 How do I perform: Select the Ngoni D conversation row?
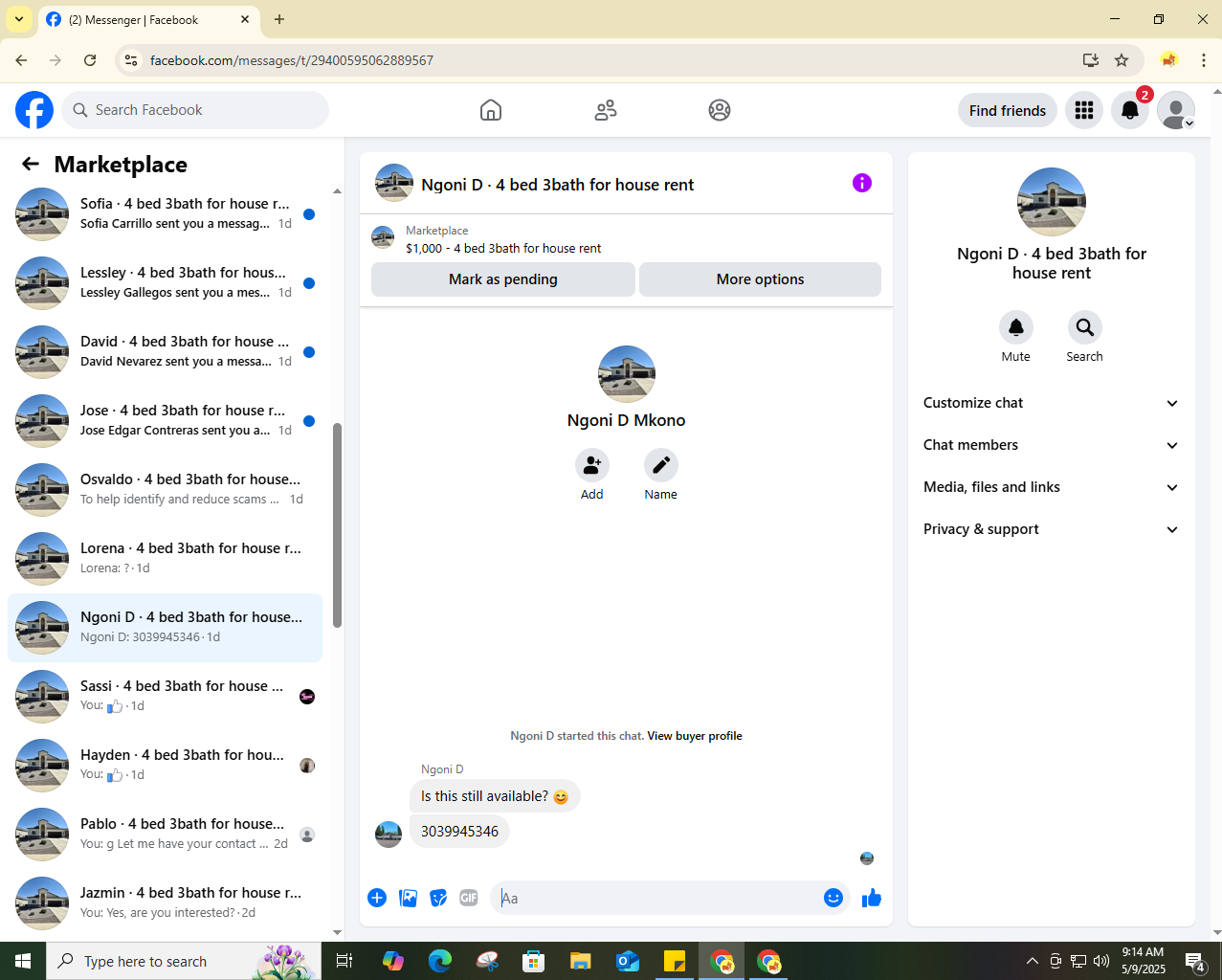pyautogui.click(x=165, y=628)
